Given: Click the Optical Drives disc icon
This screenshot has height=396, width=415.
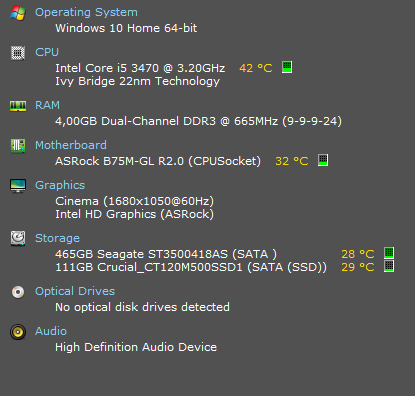Looking at the screenshot, I should [x=18, y=292].
